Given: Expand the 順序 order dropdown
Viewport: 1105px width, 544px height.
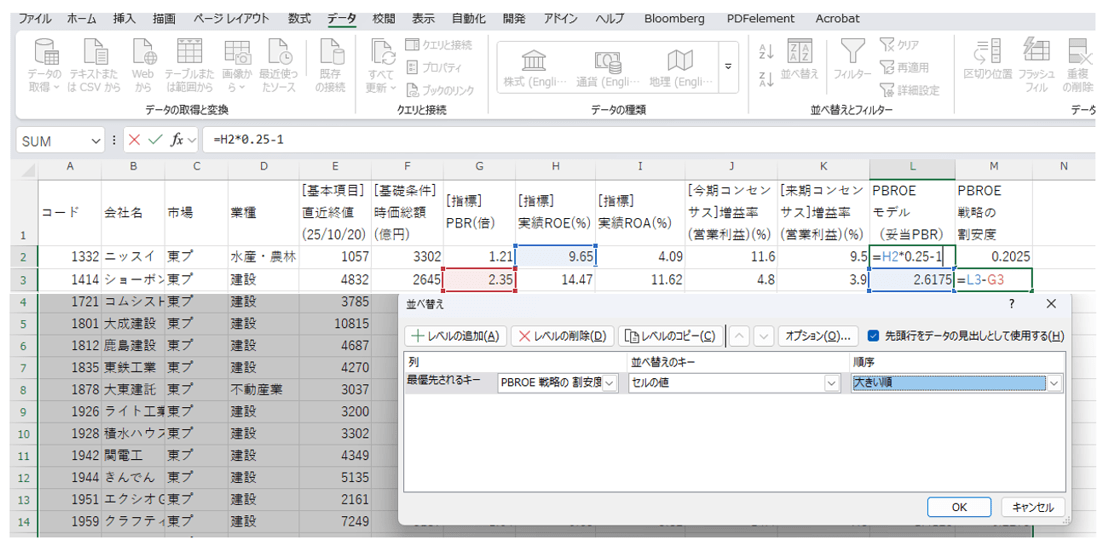Looking at the screenshot, I should point(1052,383).
